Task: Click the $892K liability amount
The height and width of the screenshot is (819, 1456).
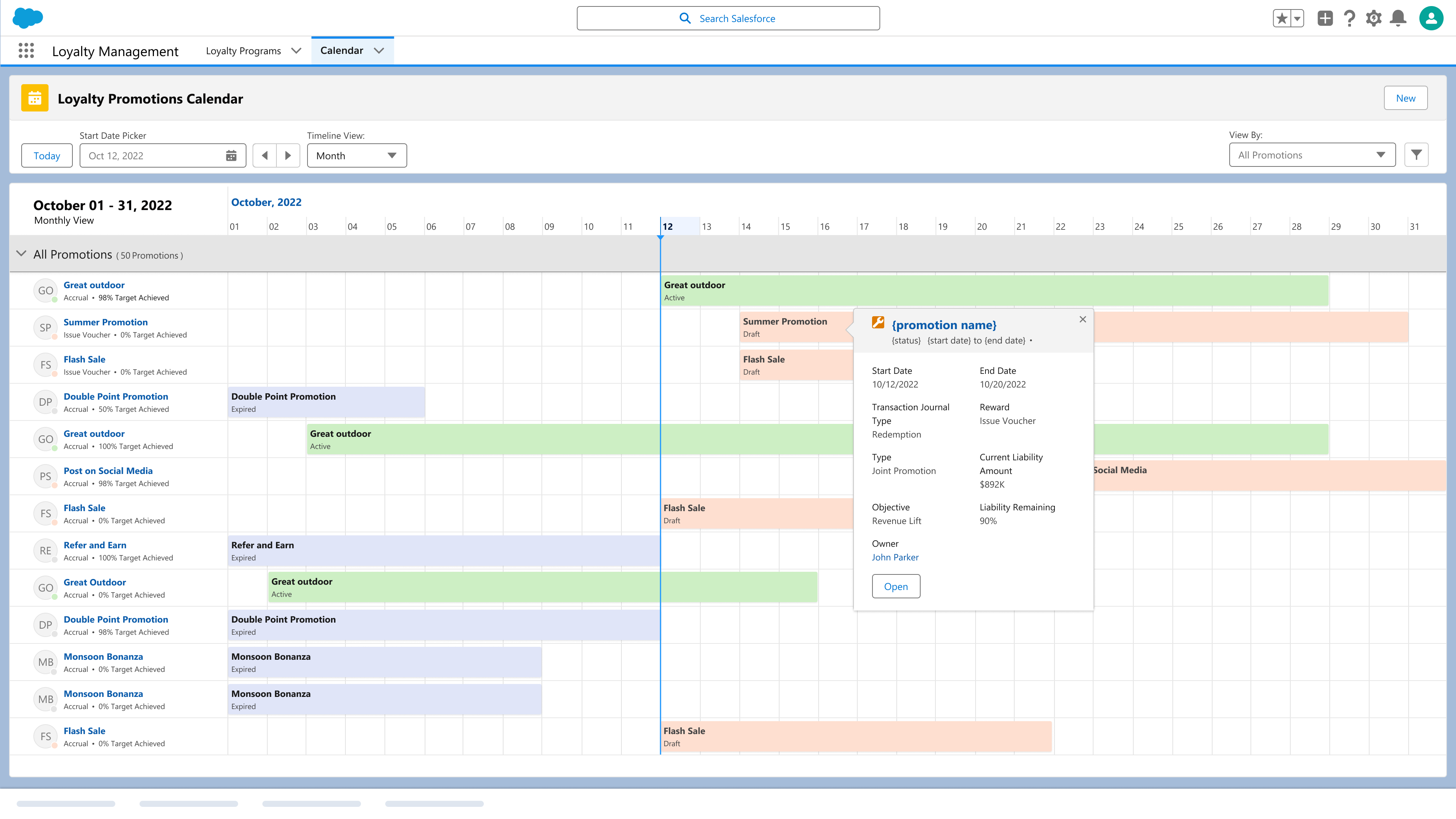Action: (x=992, y=485)
